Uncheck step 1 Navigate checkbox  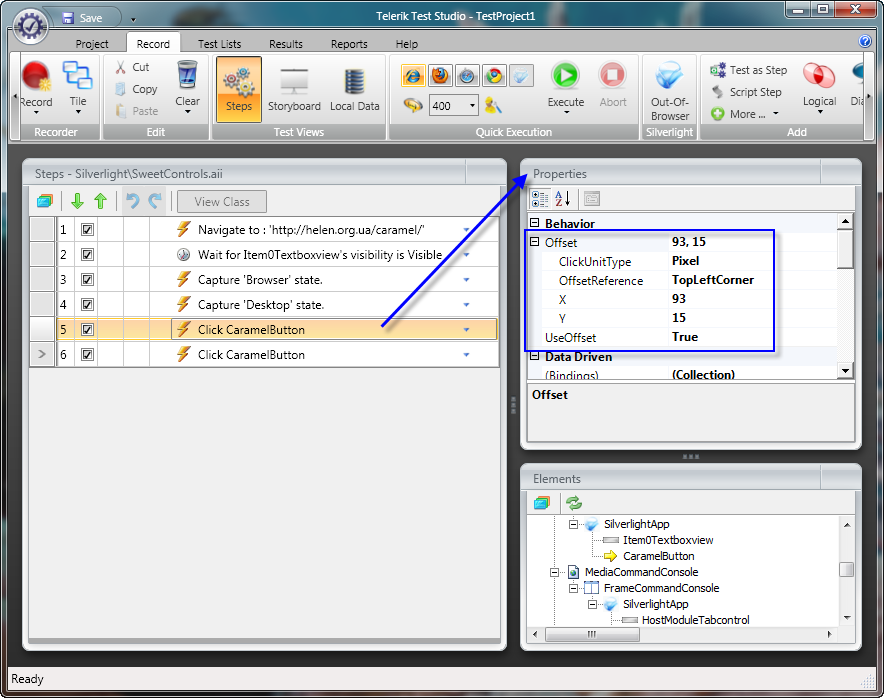pos(87,229)
